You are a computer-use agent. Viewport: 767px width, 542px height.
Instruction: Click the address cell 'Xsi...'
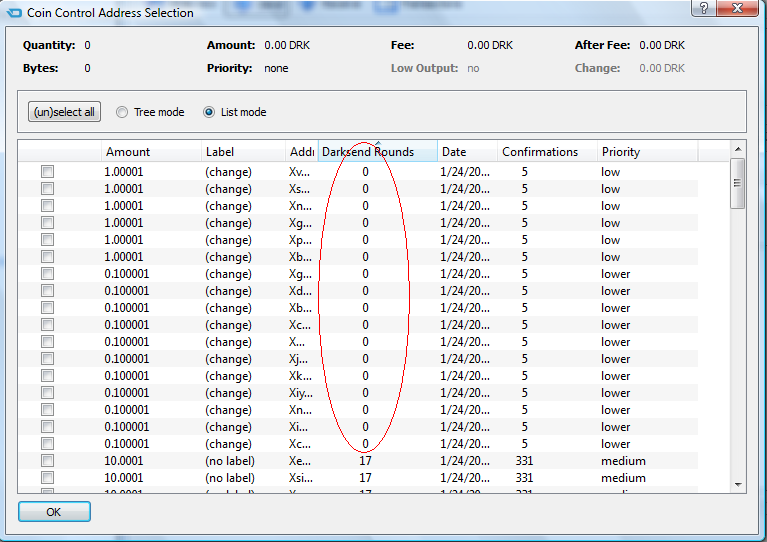point(301,478)
